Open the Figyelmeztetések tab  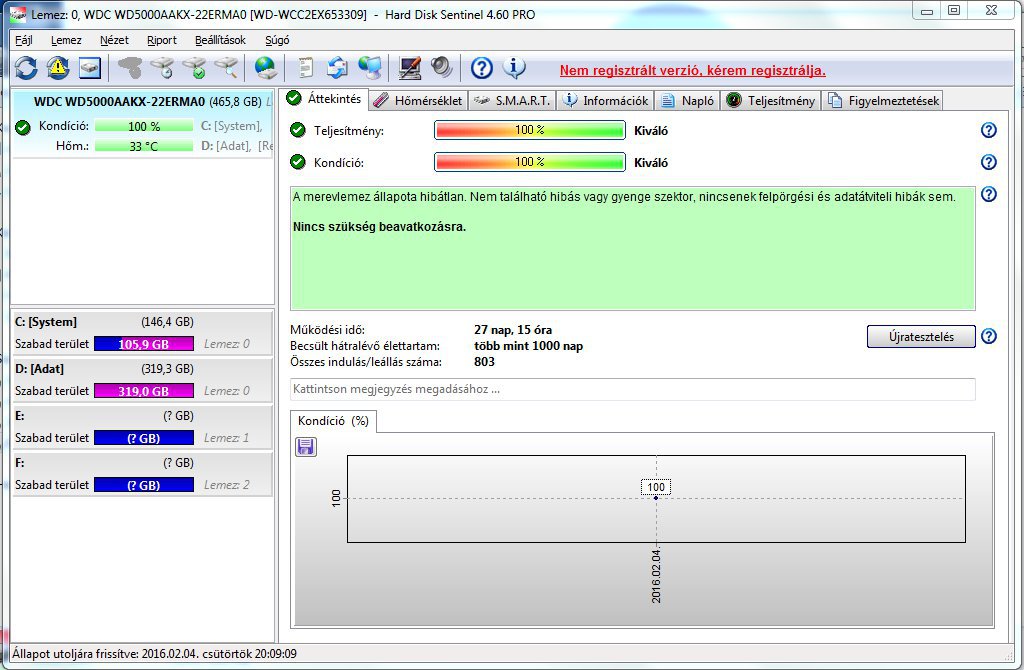click(883, 101)
